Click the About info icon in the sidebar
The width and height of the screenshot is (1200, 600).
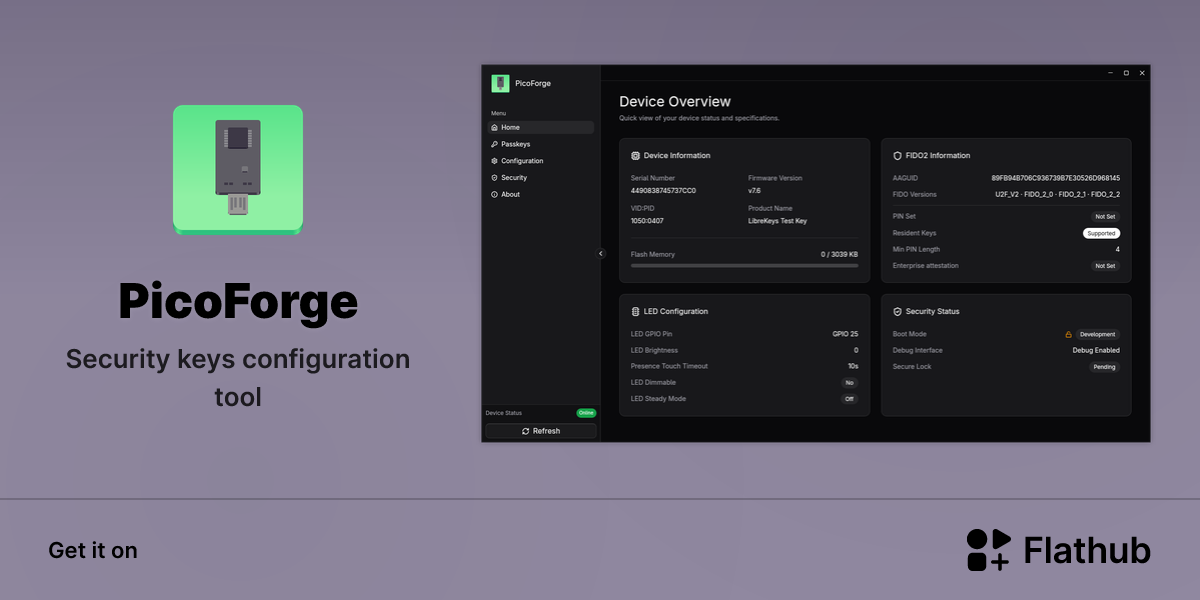click(494, 194)
